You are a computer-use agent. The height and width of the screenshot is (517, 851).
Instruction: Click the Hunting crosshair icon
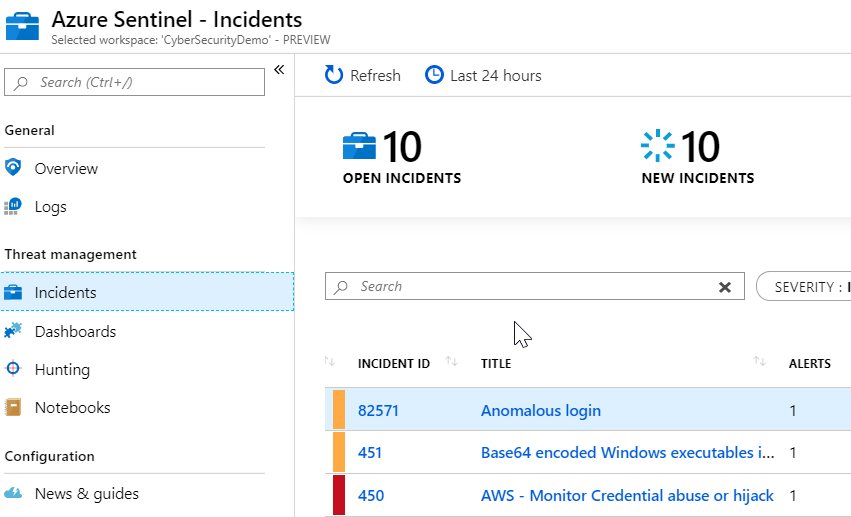click(13, 369)
